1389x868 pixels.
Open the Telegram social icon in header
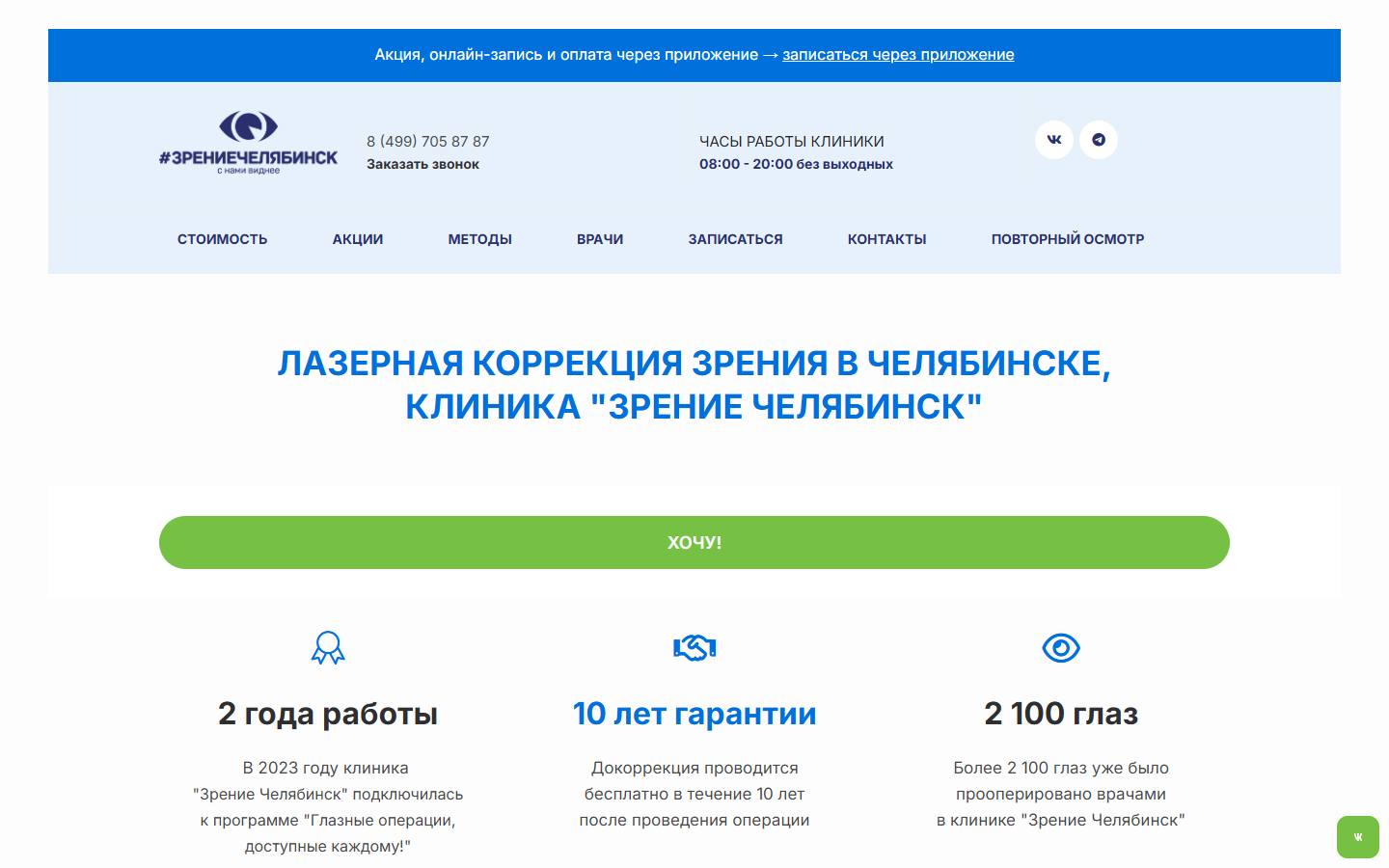1099,140
